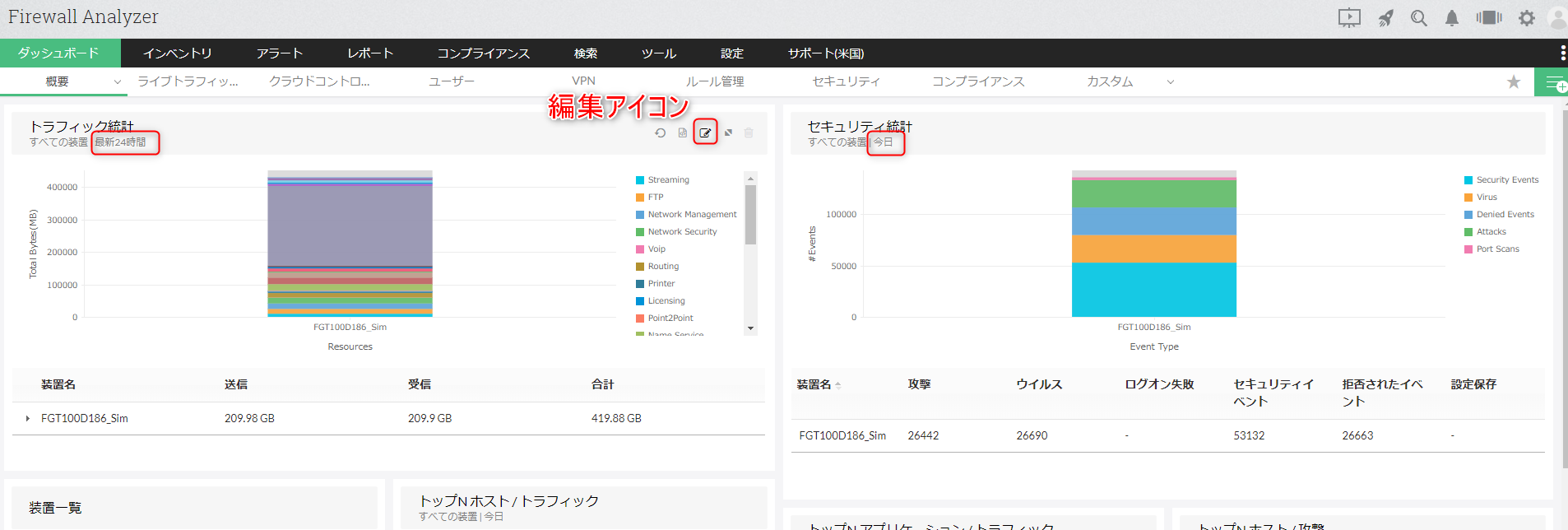The height and width of the screenshot is (530, 1568).
Task: Click the rocket quick-start icon
Action: tap(1386, 18)
